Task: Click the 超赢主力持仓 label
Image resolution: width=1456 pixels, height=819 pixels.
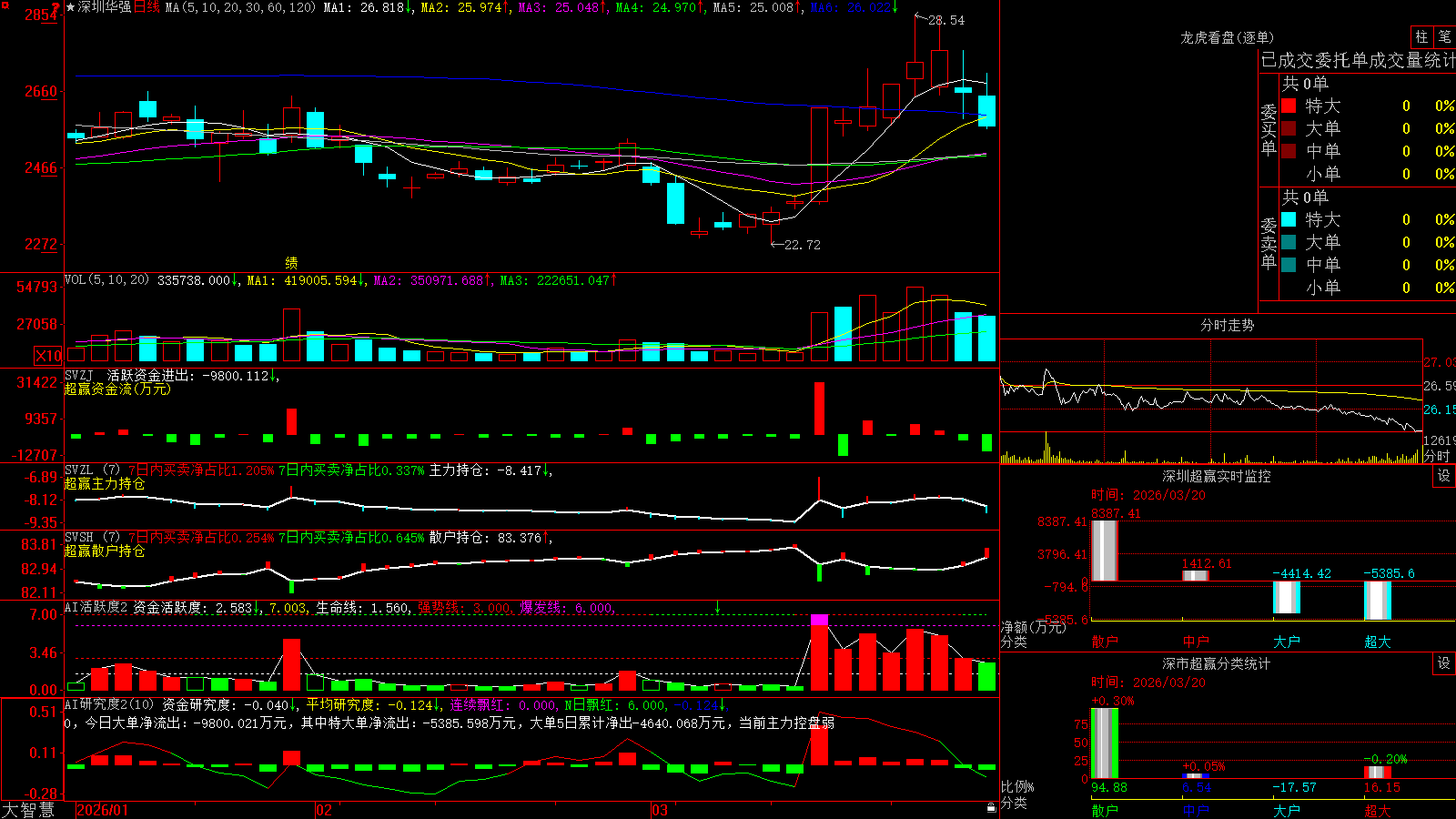Action: pos(105,483)
